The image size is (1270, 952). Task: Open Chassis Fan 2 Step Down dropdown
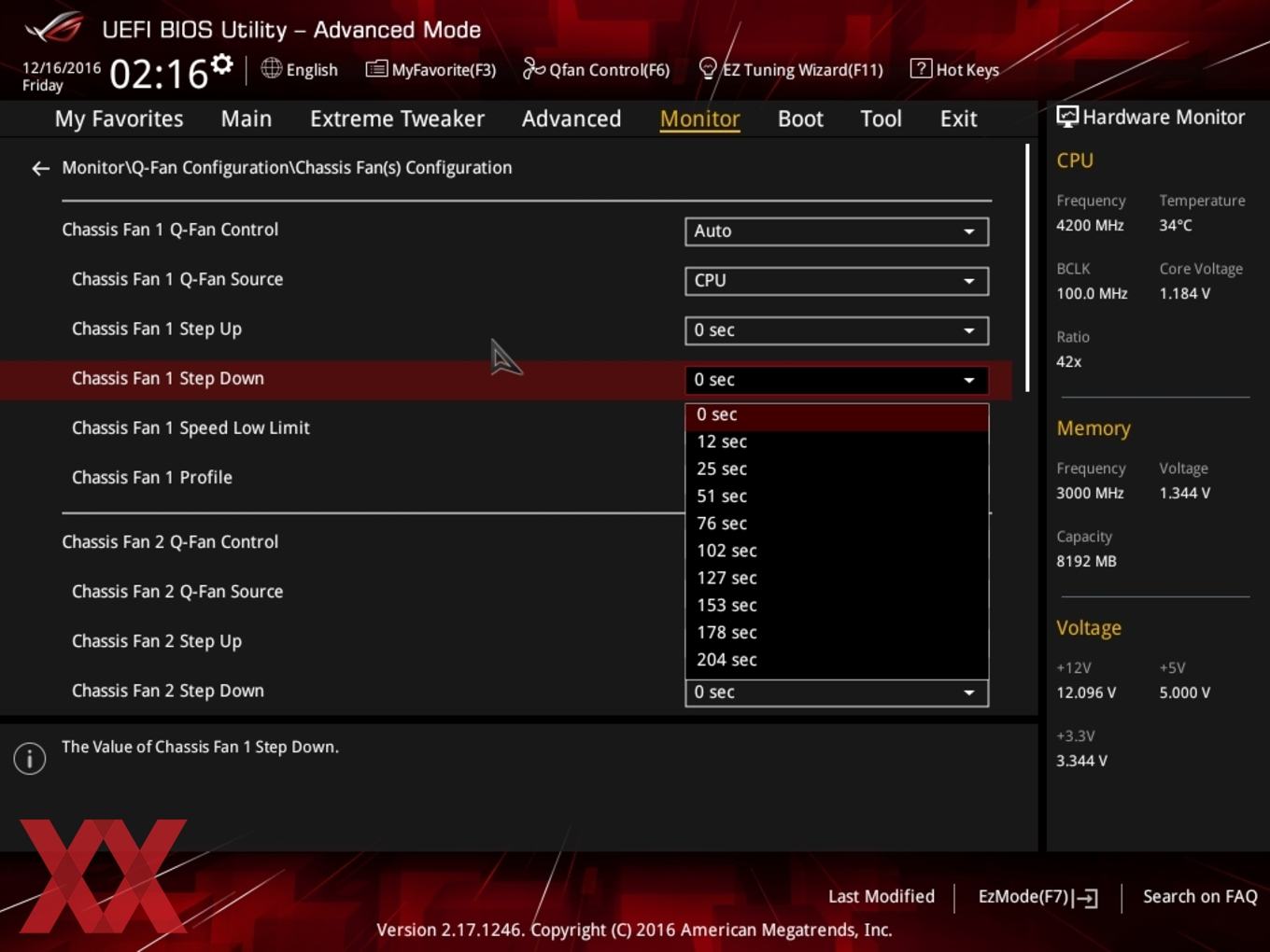(837, 693)
